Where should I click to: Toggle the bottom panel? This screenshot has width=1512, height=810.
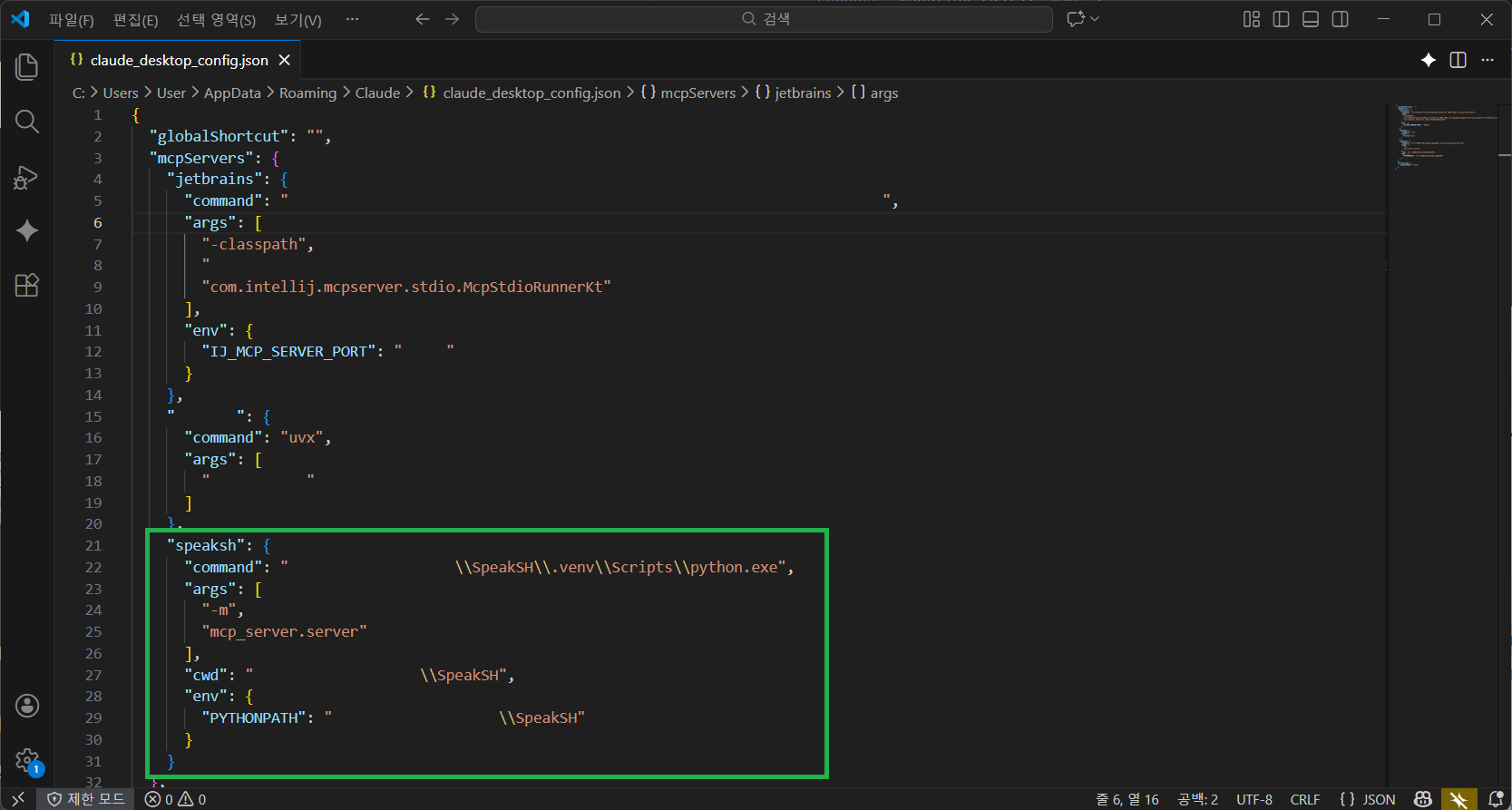1311,19
